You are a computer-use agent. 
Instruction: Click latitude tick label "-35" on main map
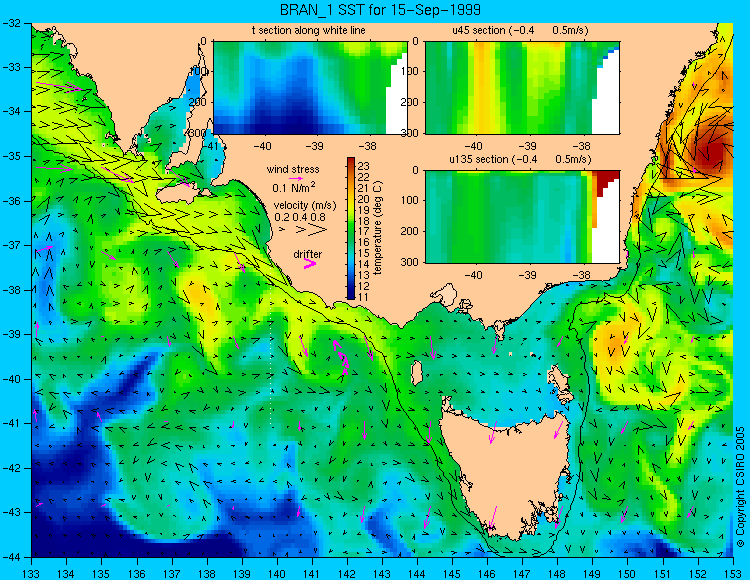(x=13, y=156)
